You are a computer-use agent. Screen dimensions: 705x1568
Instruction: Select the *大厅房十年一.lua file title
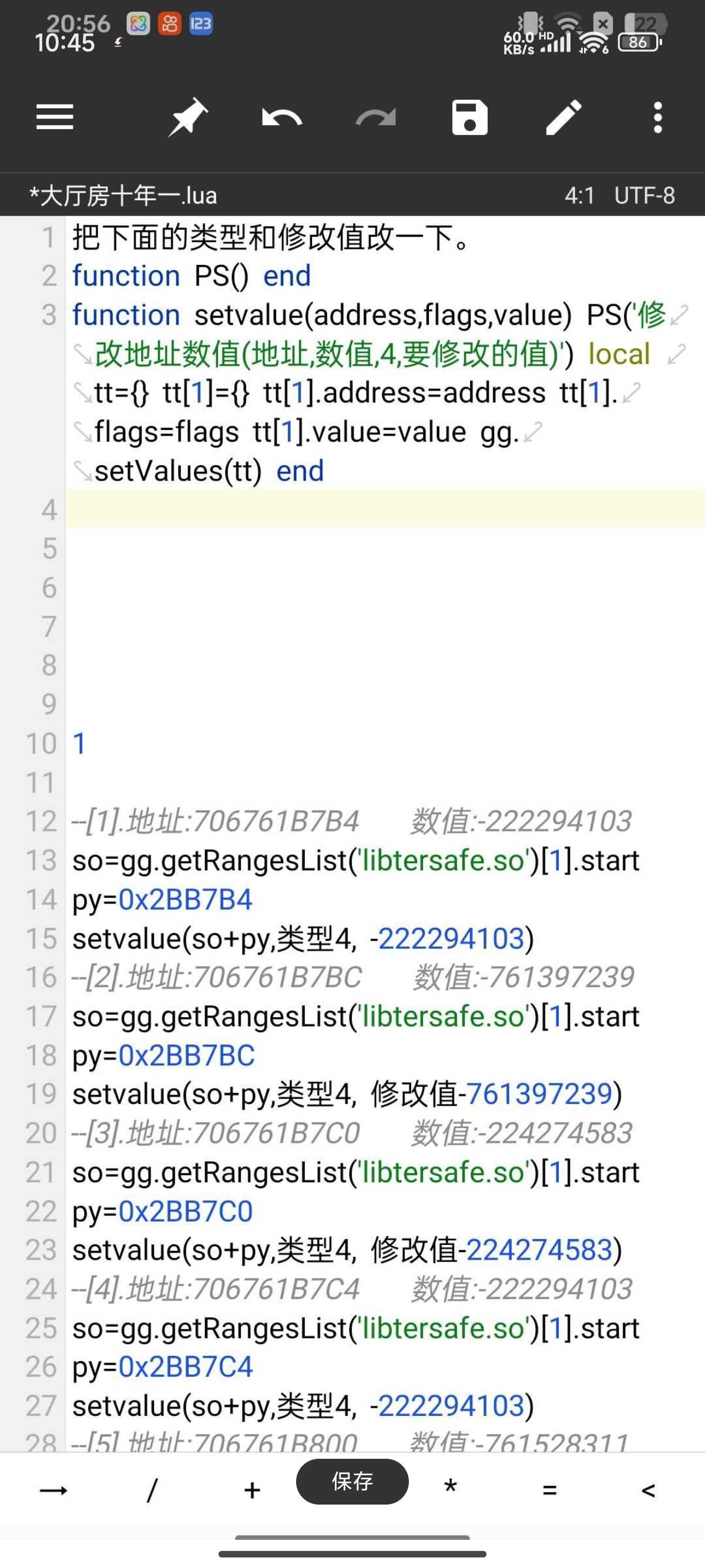click(123, 196)
